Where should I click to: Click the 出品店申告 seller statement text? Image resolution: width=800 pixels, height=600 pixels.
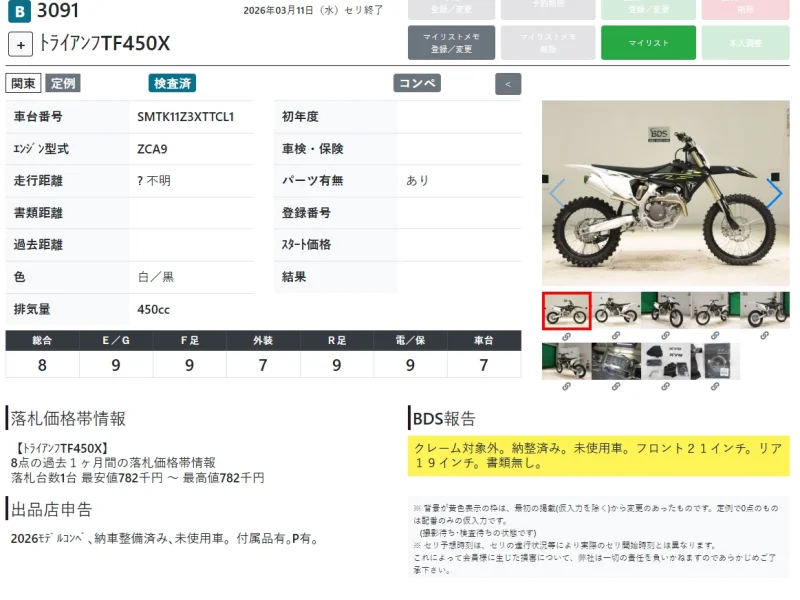[165, 539]
